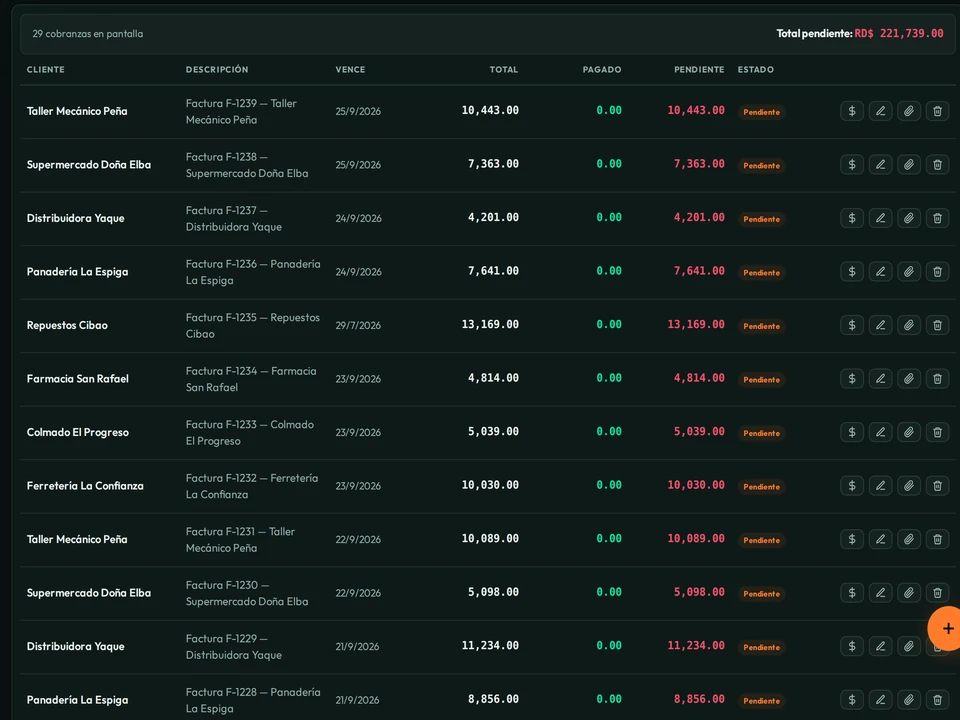Delete Factura F-1234 collection
The image size is (960, 720).
937,378
